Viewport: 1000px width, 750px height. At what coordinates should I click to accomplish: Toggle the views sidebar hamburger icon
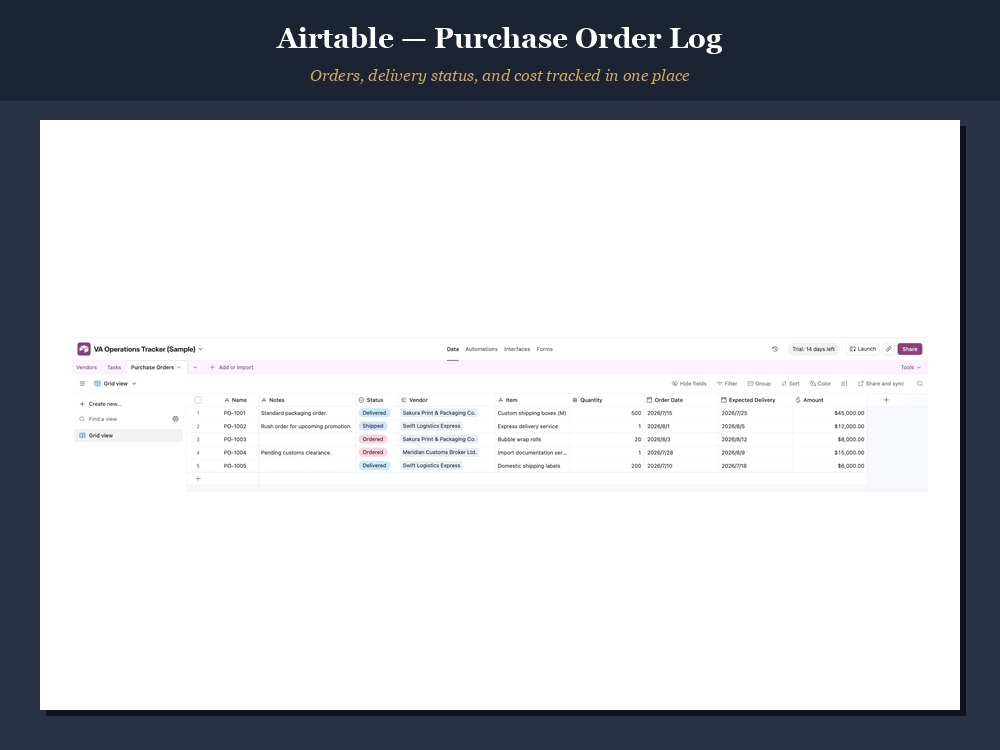[x=82, y=384]
